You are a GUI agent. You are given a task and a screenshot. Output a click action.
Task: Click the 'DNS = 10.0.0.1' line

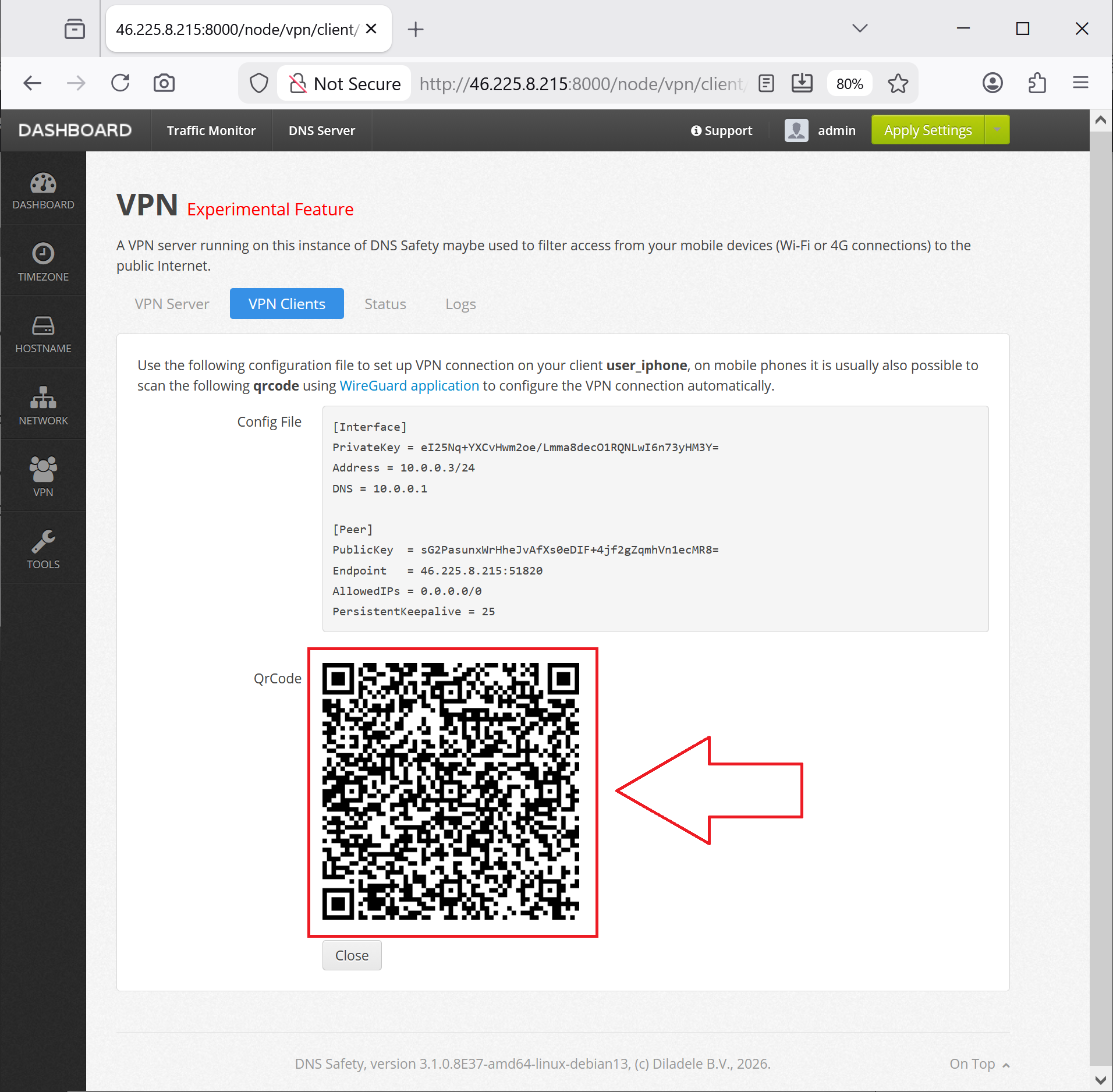pyautogui.click(x=380, y=488)
